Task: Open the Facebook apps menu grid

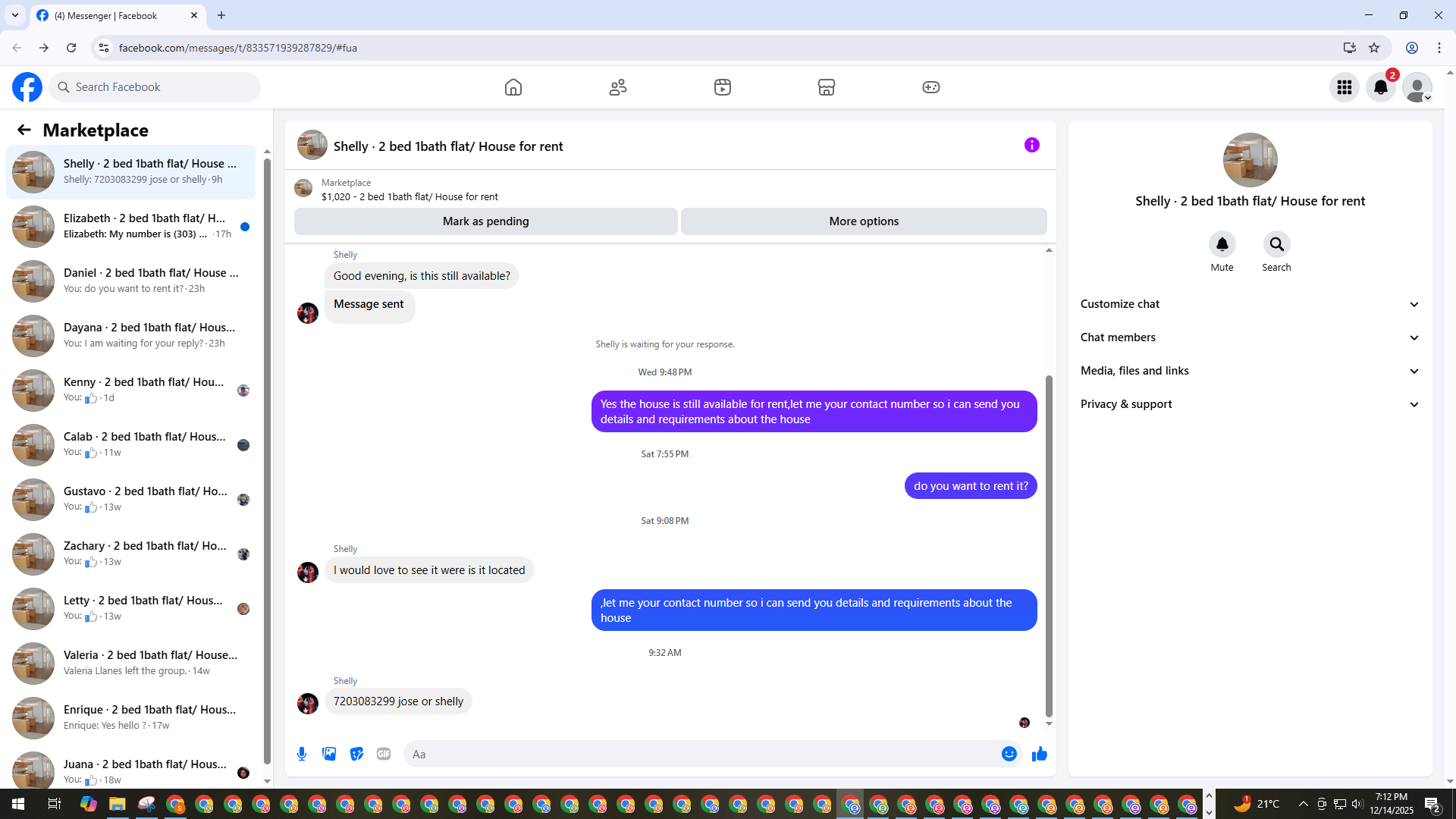Action: pyautogui.click(x=1345, y=87)
